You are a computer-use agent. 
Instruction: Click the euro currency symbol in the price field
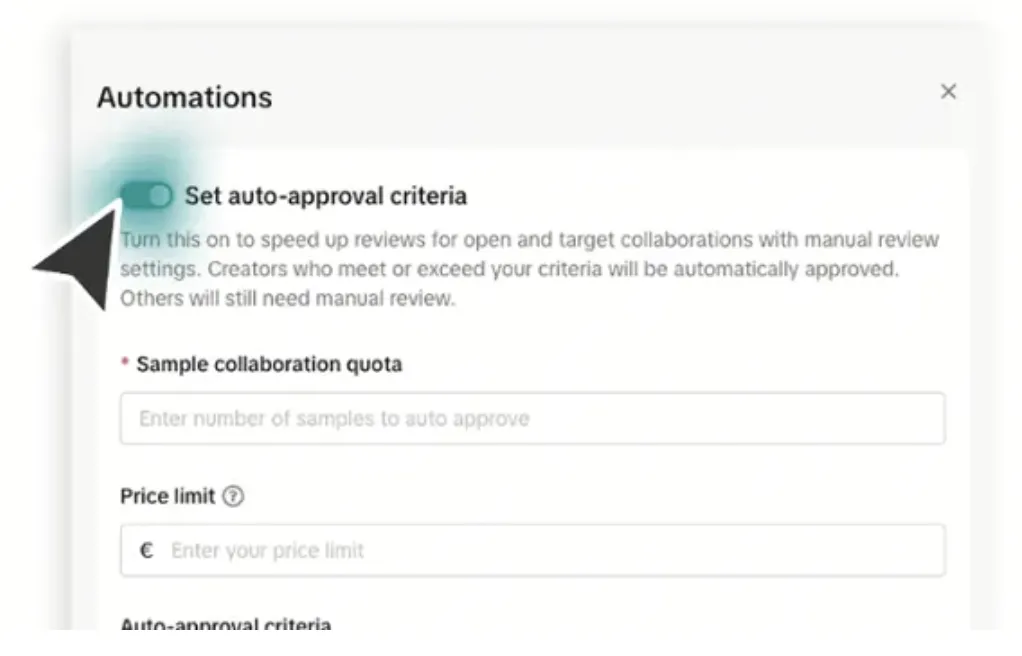click(x=146, y=550)
